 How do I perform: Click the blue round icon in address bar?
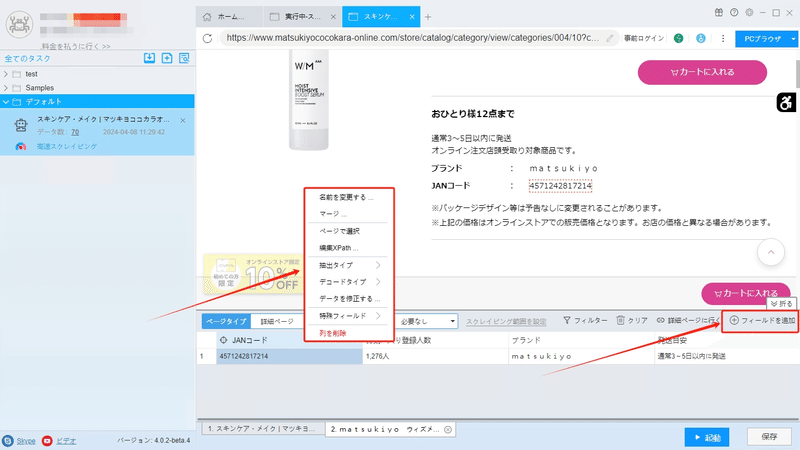click(x=701, y=38)
